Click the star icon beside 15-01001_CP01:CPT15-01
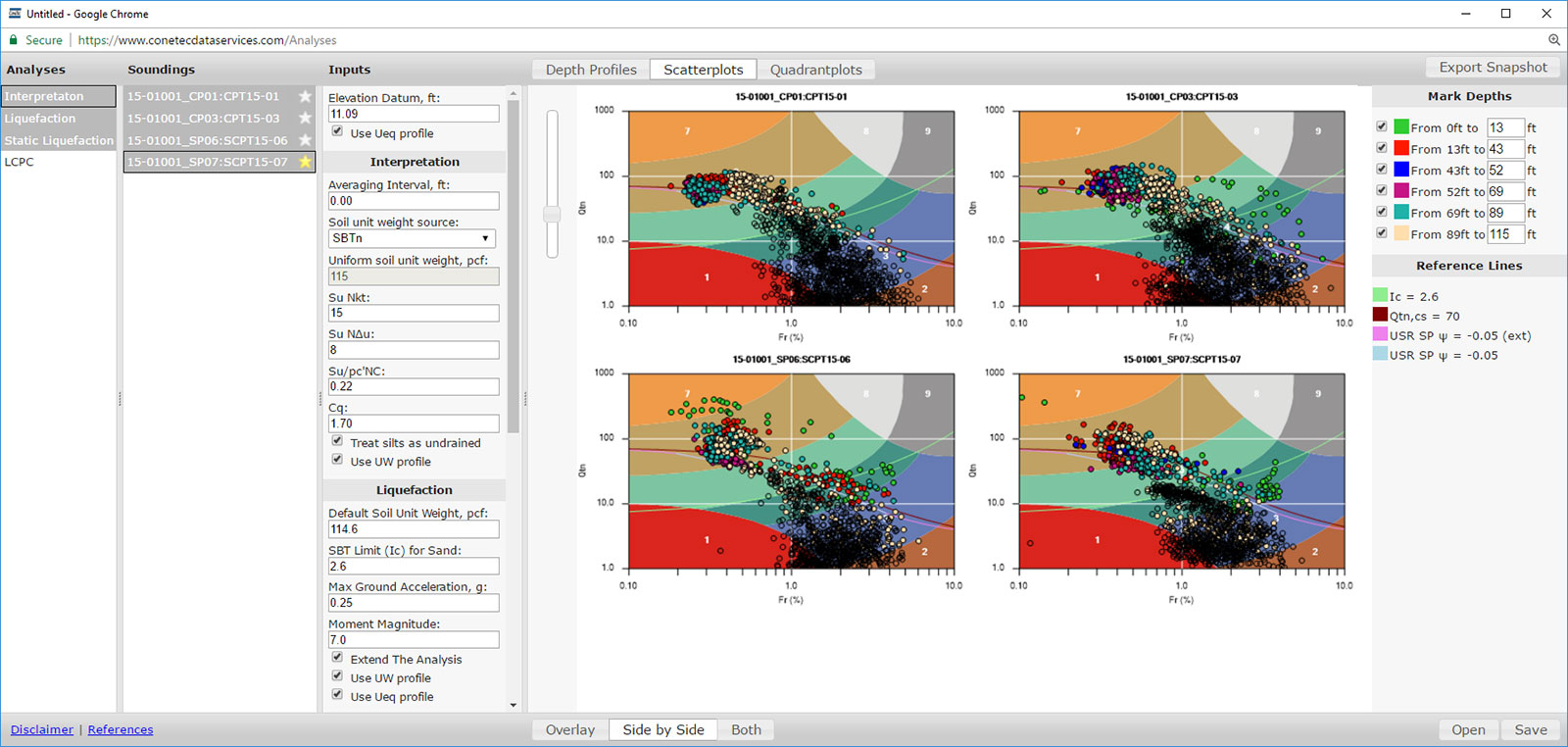 [x=305, y=96]
